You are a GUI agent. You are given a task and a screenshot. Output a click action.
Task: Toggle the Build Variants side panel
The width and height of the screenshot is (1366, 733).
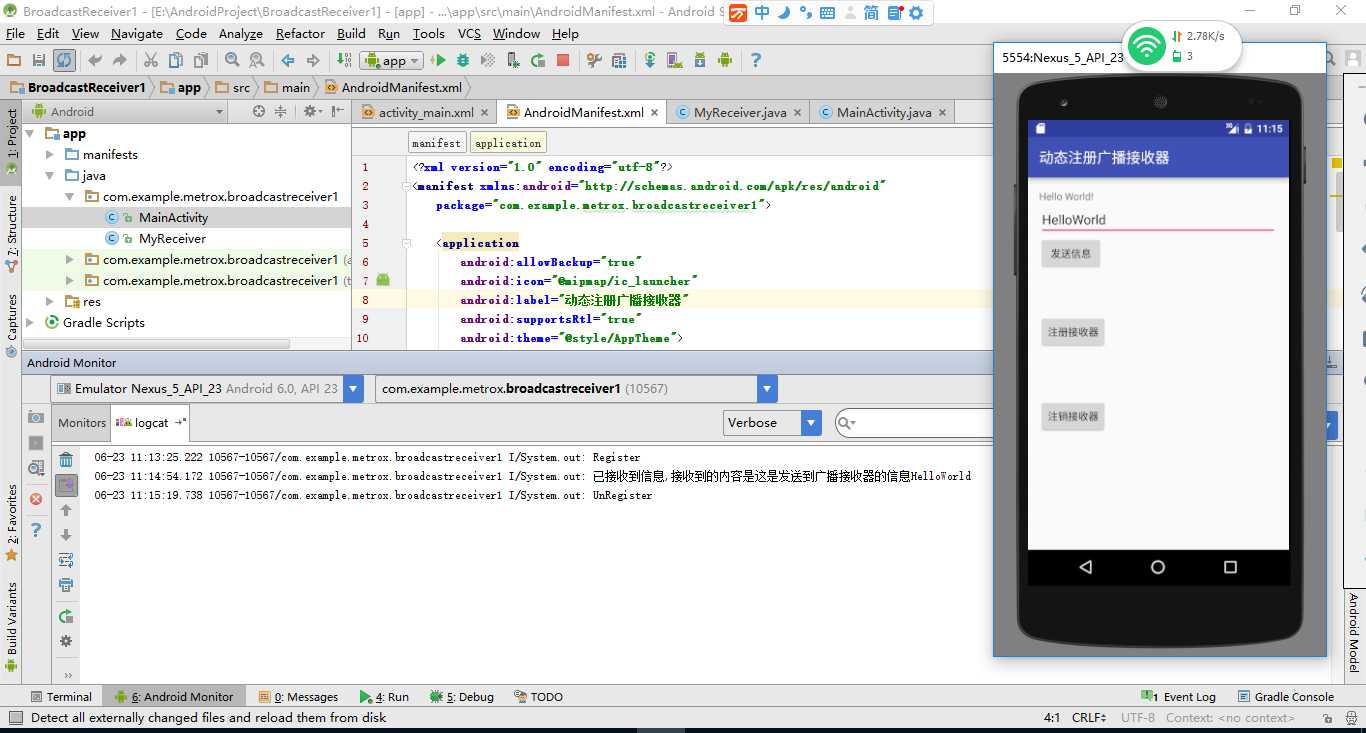[x=12, y=625]
